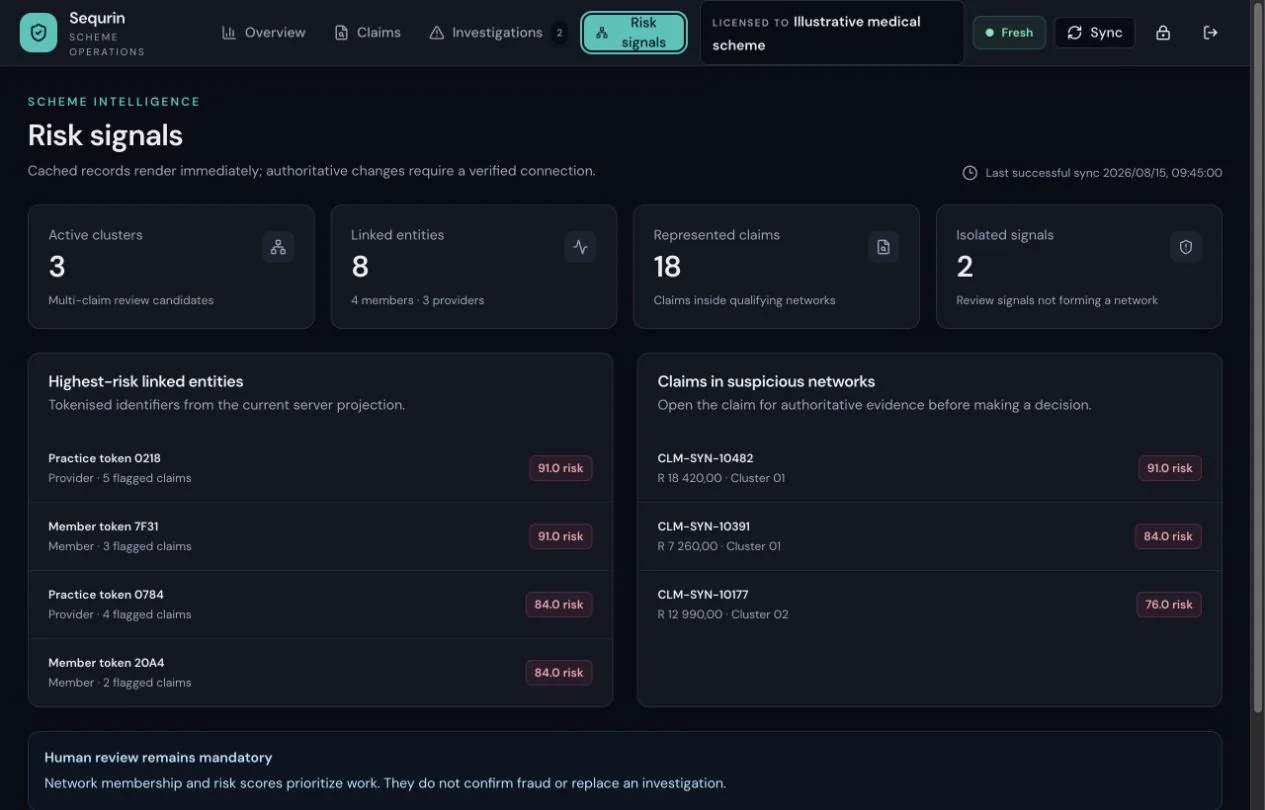Screen dimensions: 1265x810
Task: Click 'Claims inside qualifying networks' text
Action: coord(744,300)
